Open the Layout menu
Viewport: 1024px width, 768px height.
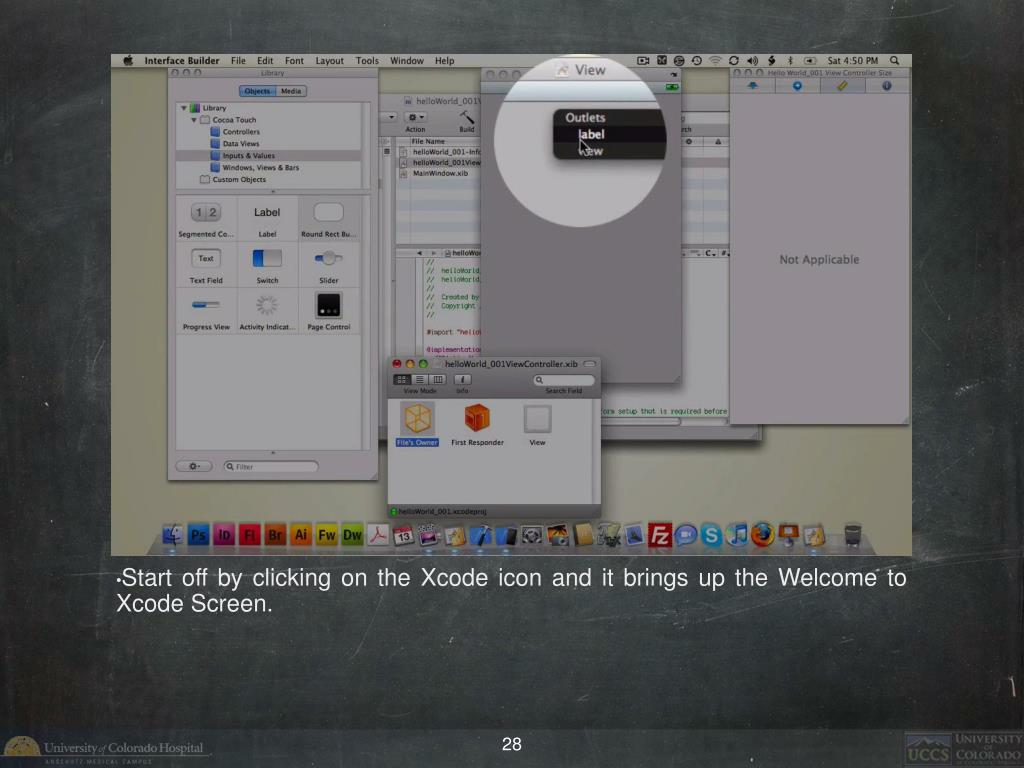(330, 61)
